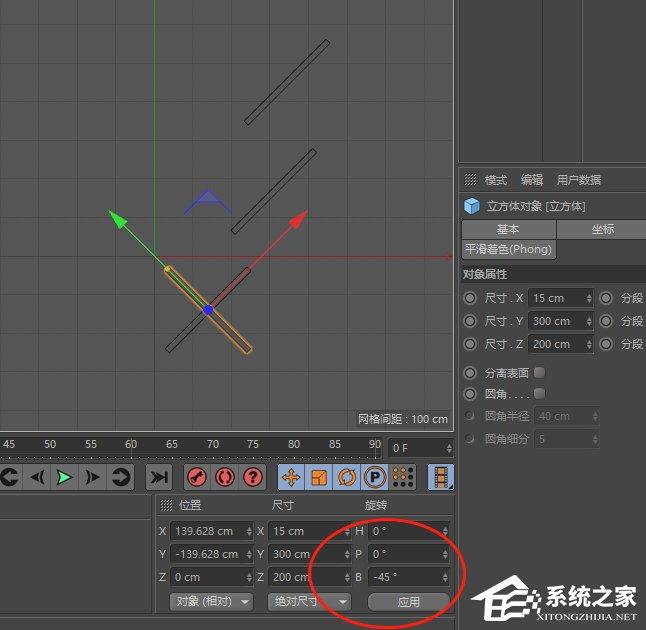Step to previous frame button
Image resolution: width=646 pixels, height=630 pixels.
pyautogui.click(x=38, y=477)
